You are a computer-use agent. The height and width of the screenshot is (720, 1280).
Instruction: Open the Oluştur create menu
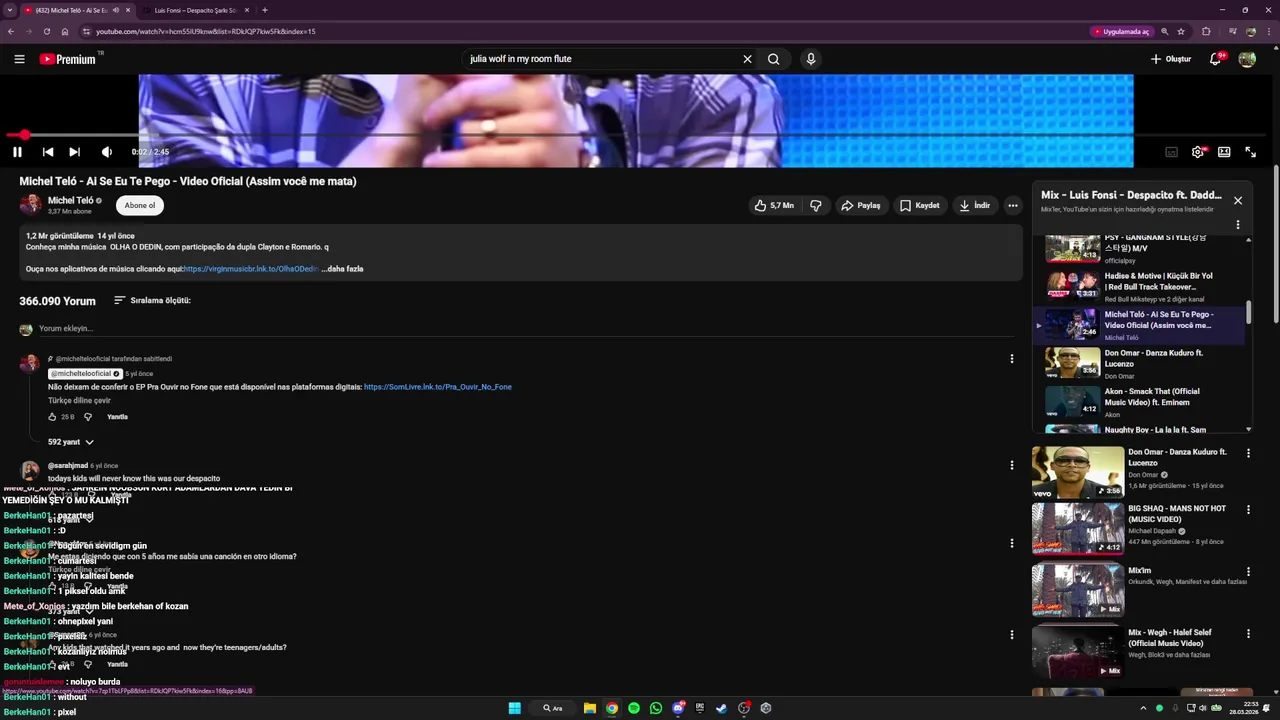pos(1171,59)
